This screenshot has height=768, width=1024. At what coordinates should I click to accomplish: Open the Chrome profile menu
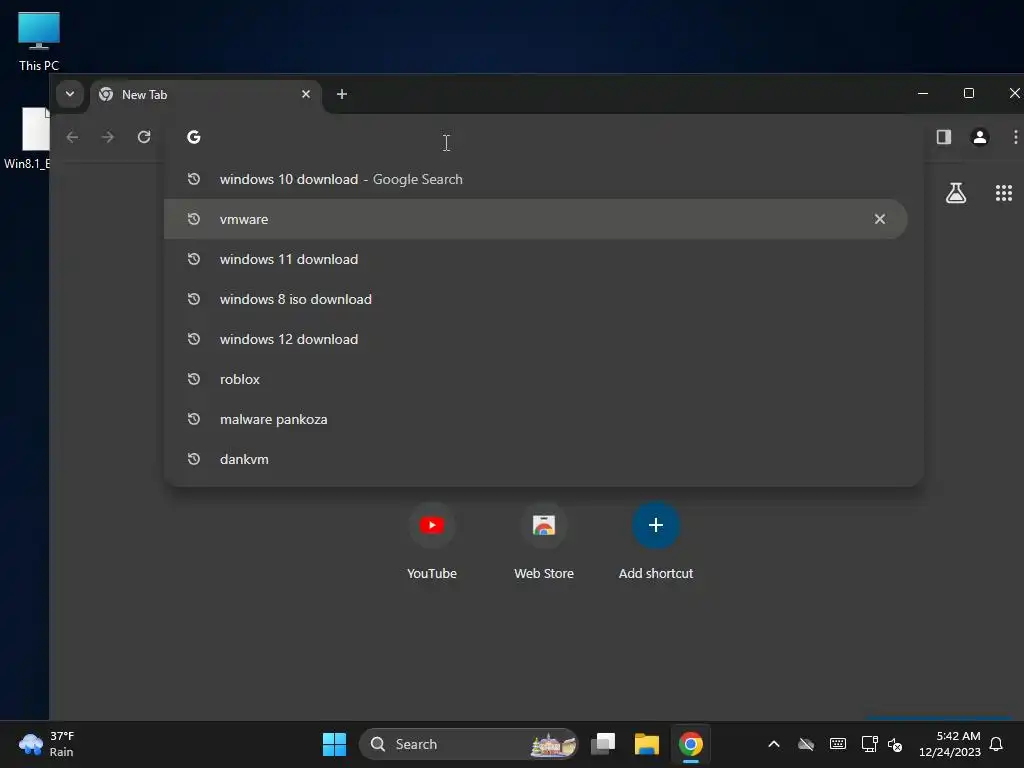[980, 137]
